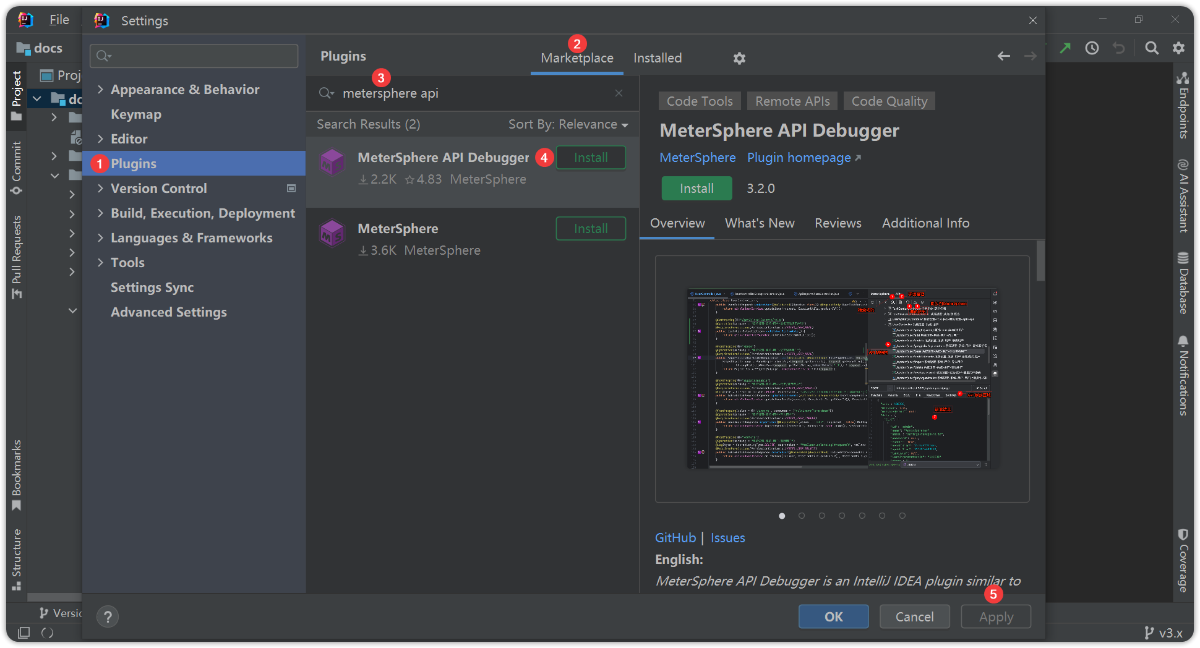
Task: Collapse the docs root folder in project tree
Action: click(x=37, y=99)
